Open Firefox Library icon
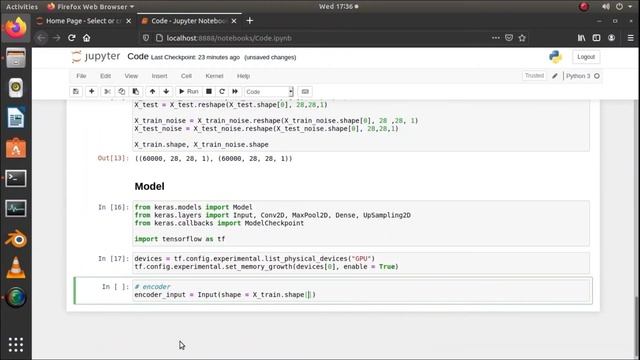The image size is (640, 360). coord(581,38)
